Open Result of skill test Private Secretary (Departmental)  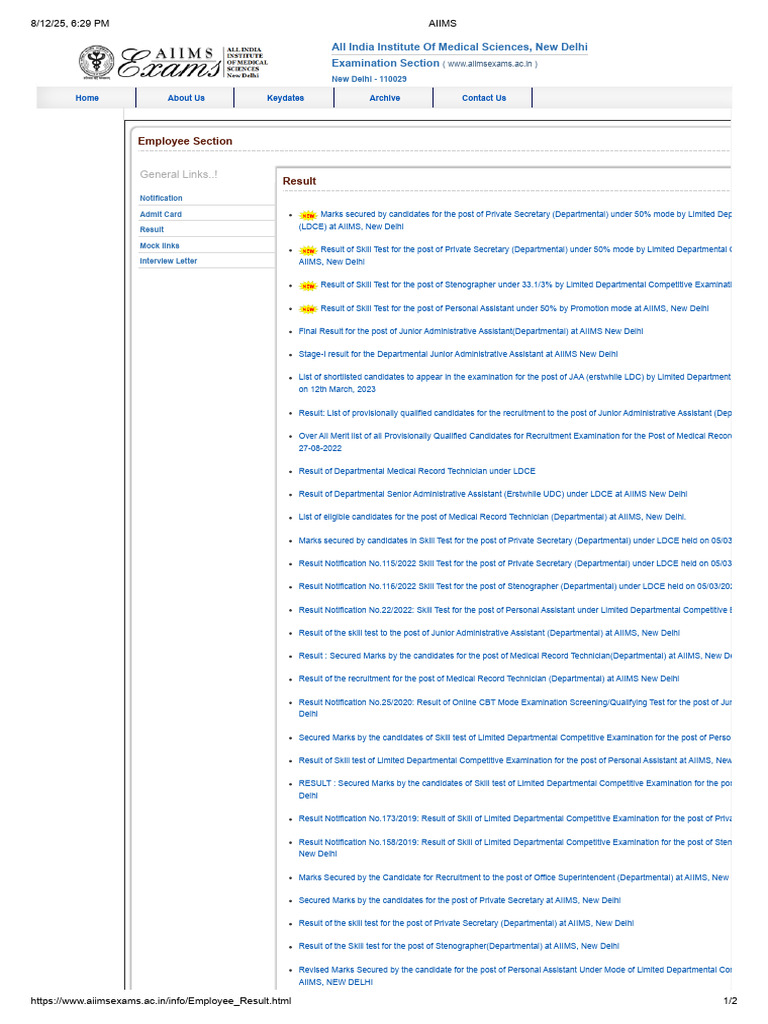[466, 923]
